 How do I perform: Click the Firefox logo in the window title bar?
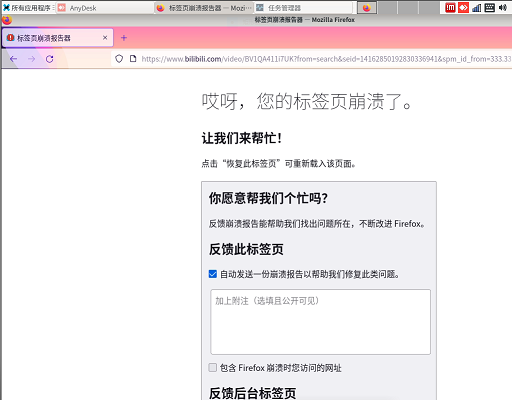click(x=7, y=20)
